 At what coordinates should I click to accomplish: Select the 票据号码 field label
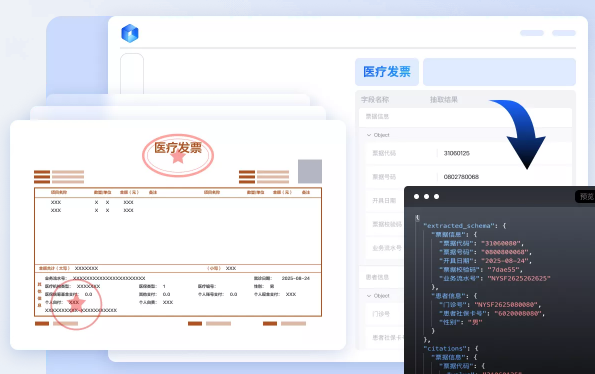[x=384, y=177]
